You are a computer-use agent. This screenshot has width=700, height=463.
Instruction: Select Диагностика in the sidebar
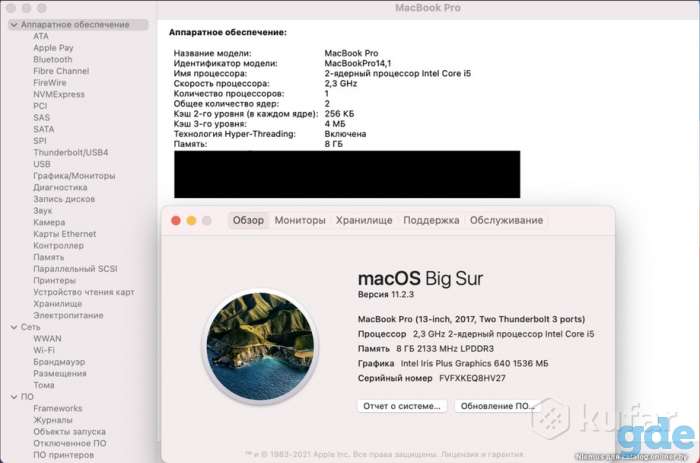click(60, 188)
